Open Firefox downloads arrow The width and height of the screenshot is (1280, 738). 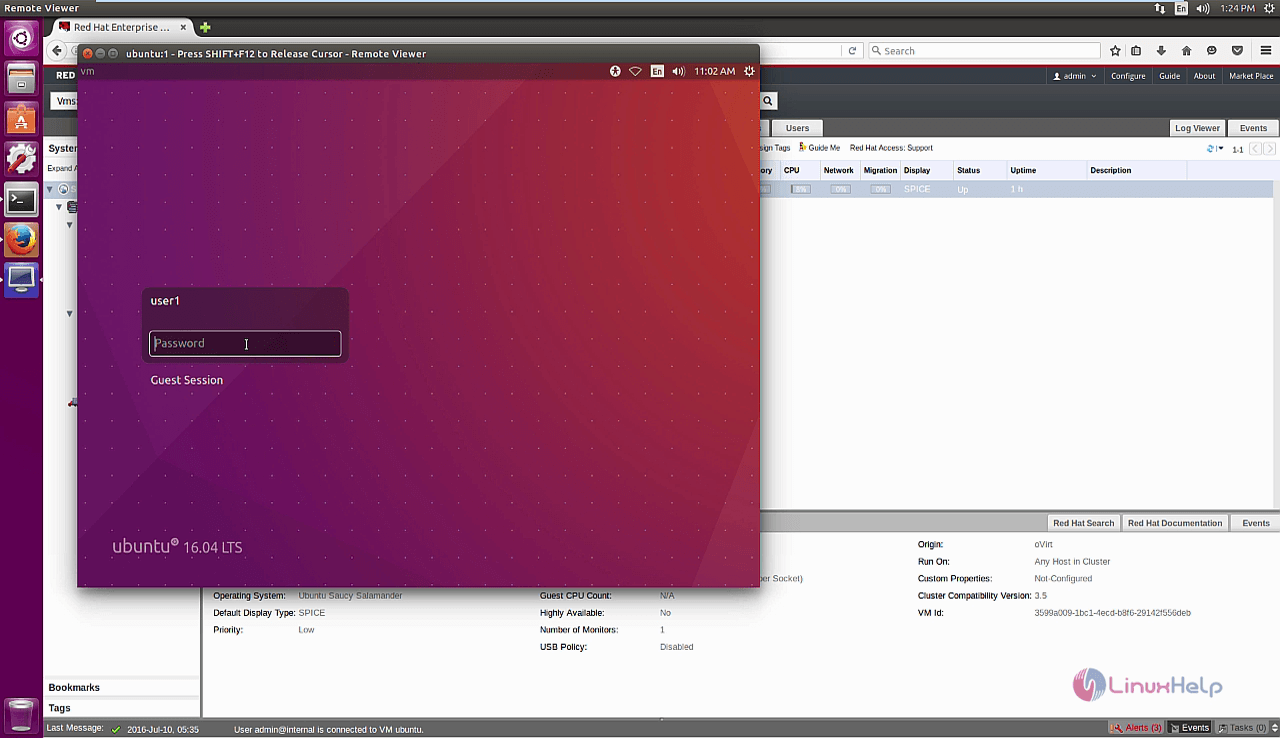1161,51
